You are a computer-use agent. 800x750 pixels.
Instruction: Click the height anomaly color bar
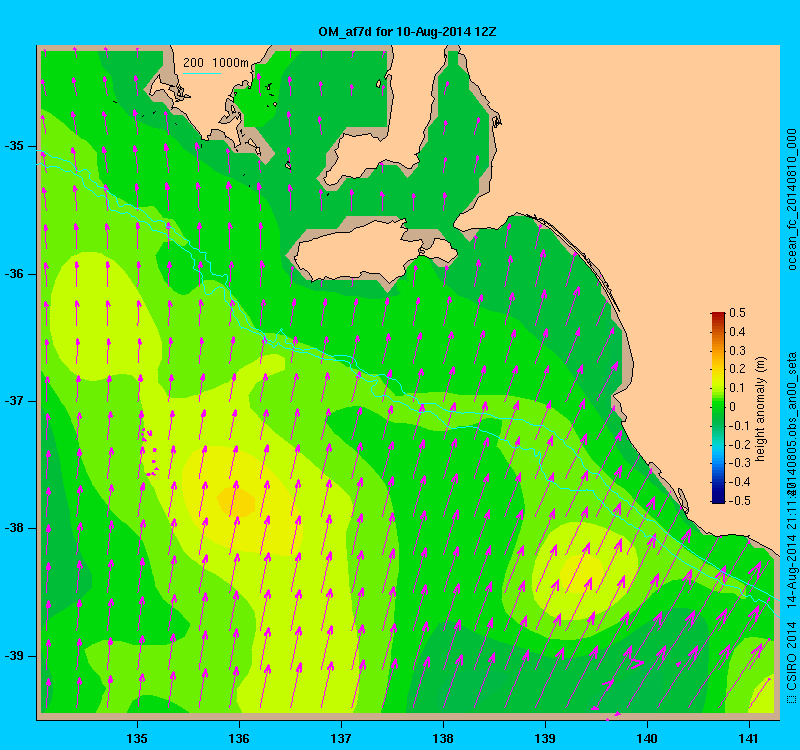(x=718, y=408)
